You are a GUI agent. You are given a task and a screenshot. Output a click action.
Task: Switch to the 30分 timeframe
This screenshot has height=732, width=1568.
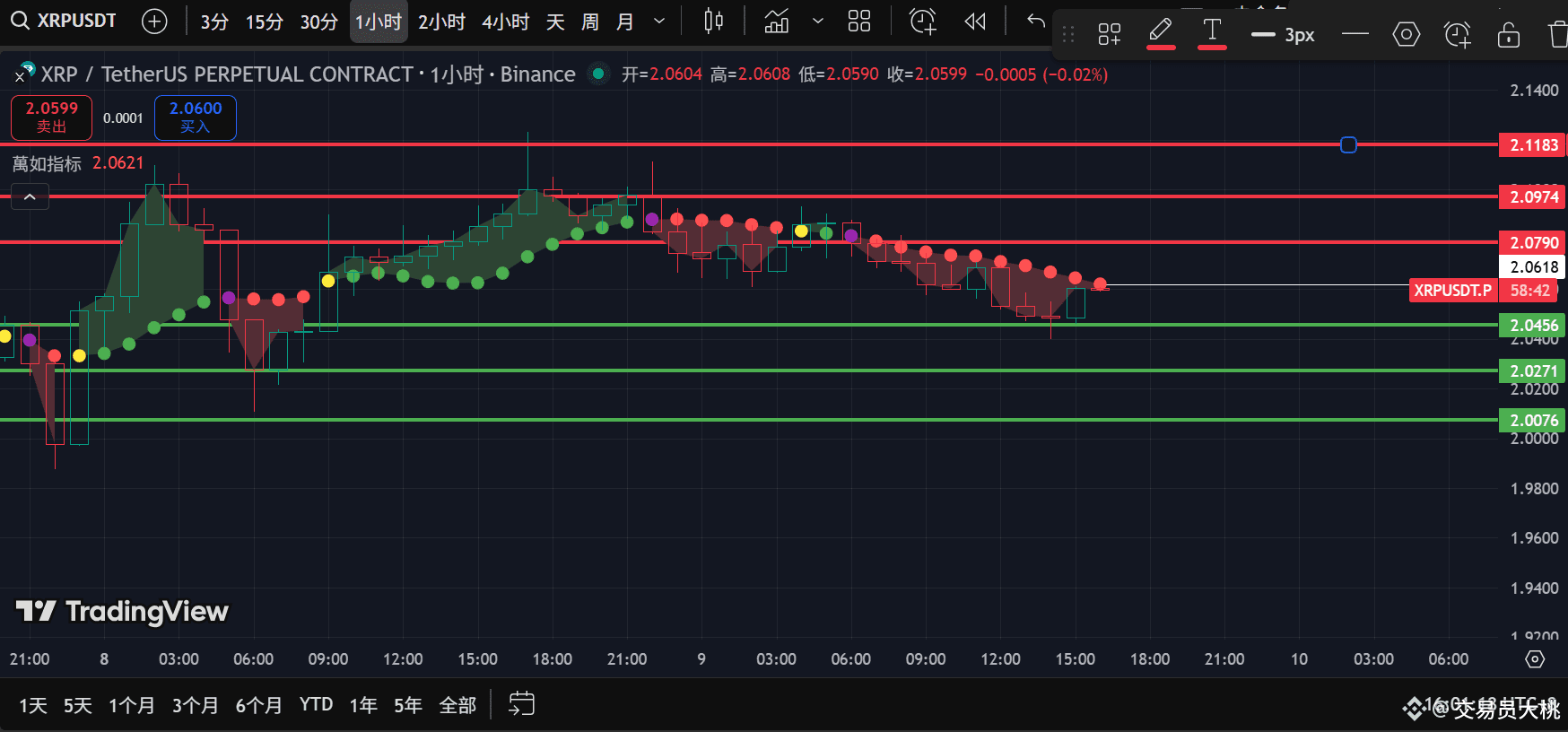point(318,22)
